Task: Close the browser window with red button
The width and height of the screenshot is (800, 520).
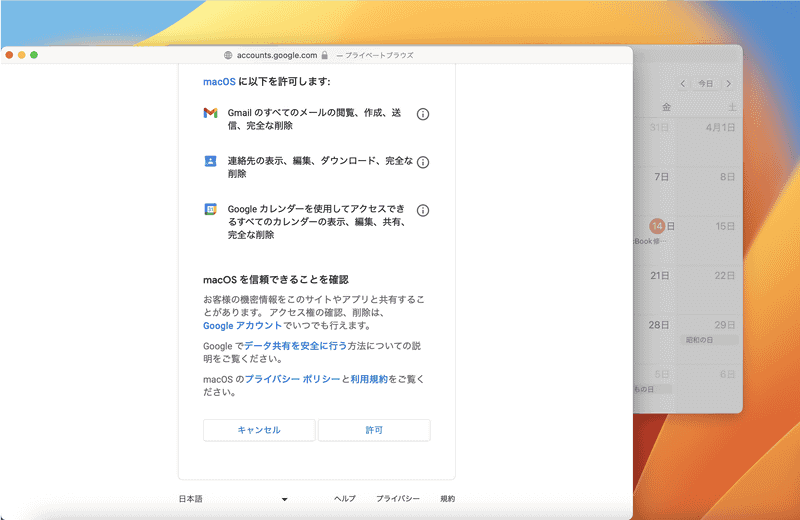Action: 10,55
